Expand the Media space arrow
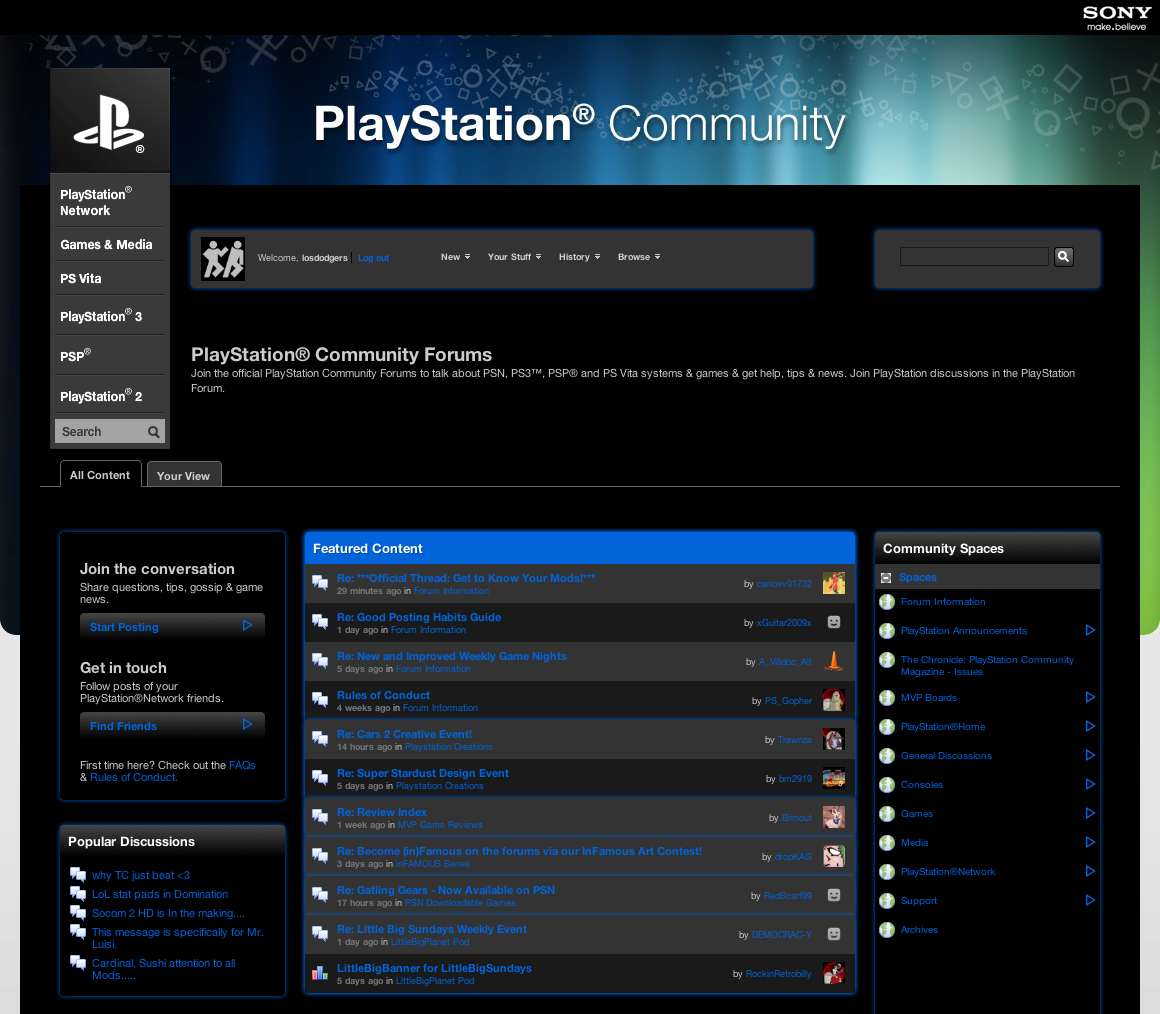 (1090, 842)
